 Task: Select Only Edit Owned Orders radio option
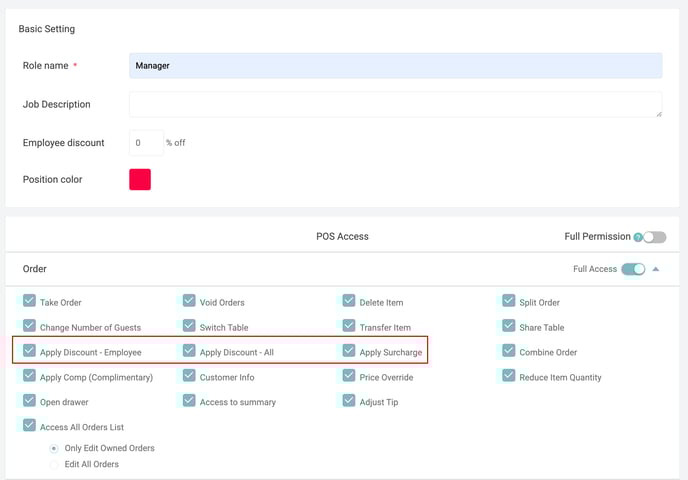(x=54, y=448)
